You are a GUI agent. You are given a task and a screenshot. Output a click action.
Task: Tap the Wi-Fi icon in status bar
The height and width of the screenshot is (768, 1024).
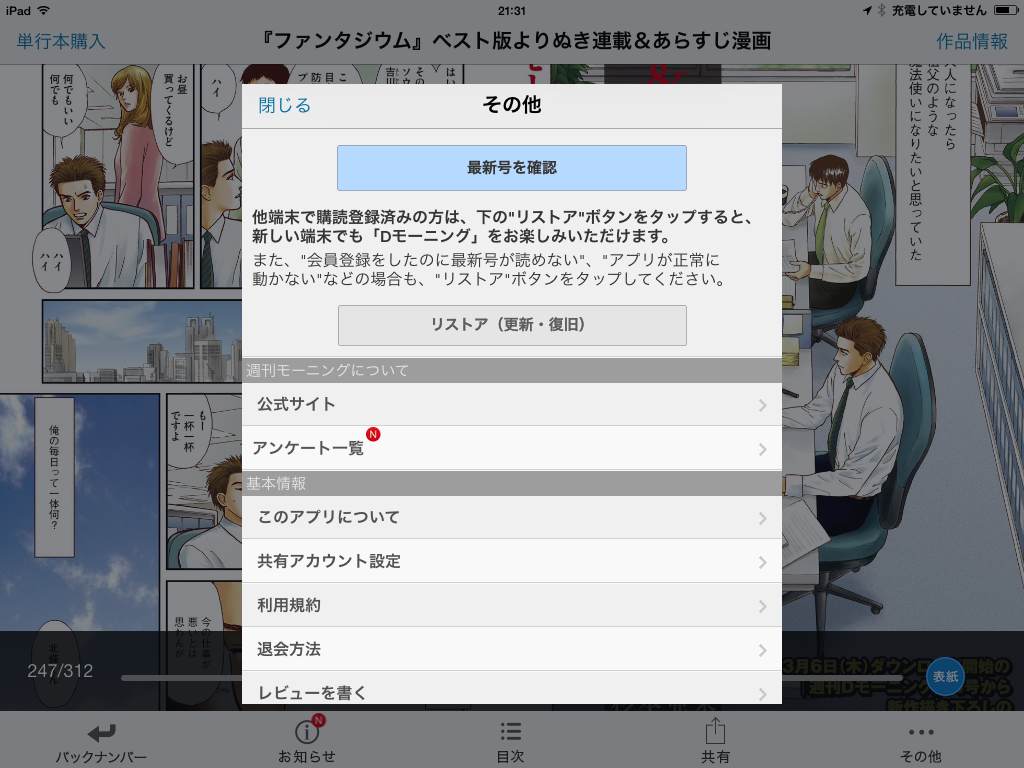coord(43,10)
